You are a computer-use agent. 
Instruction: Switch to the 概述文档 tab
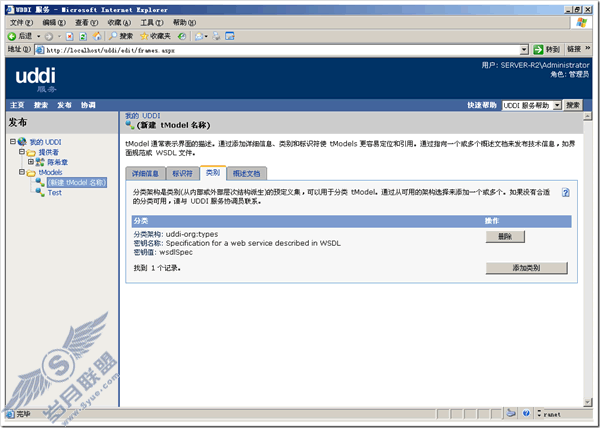[x=246, y=174]
